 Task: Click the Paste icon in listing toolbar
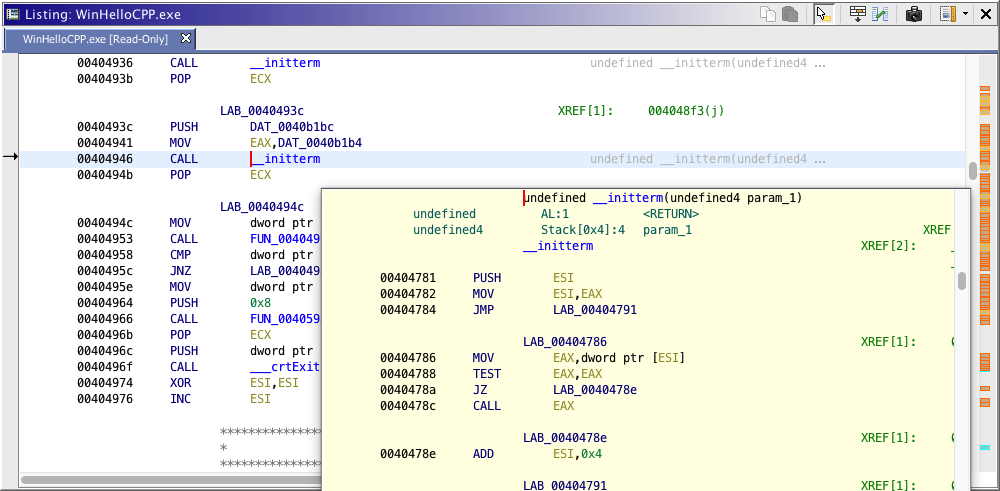tap(789, 14)
